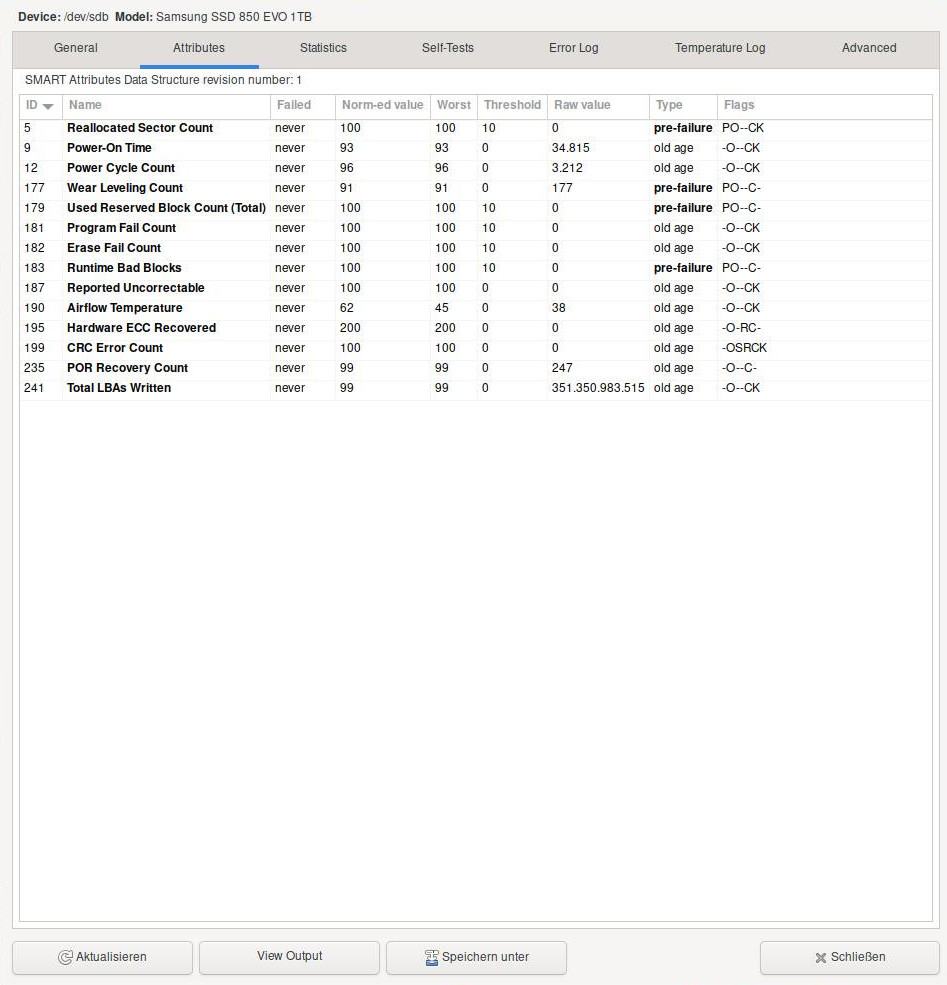Select the Attributes tab
The image size is (947, 985).
(198, 48)
